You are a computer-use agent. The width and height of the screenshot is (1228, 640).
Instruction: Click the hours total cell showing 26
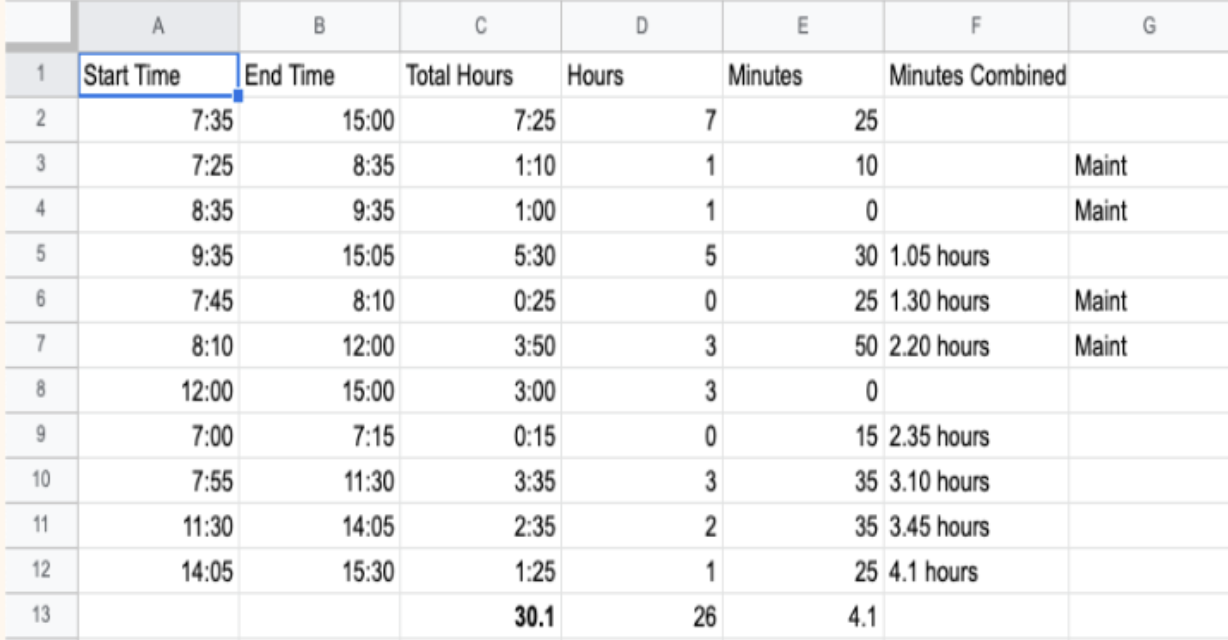pos(641,617)
